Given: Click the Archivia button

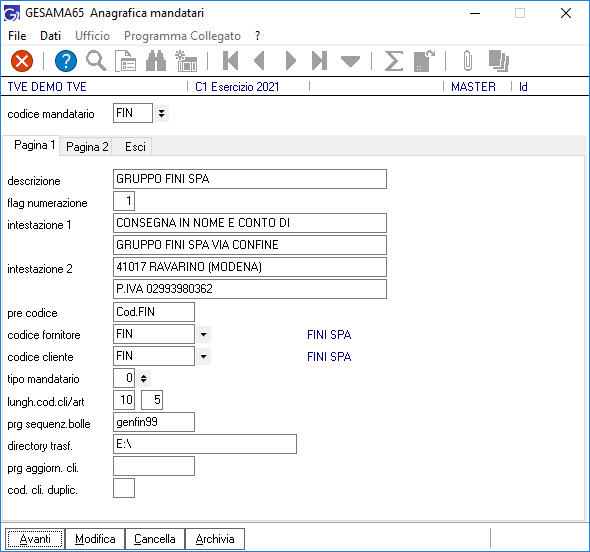Looking at the screenshot, I should (x=215, y=539).
